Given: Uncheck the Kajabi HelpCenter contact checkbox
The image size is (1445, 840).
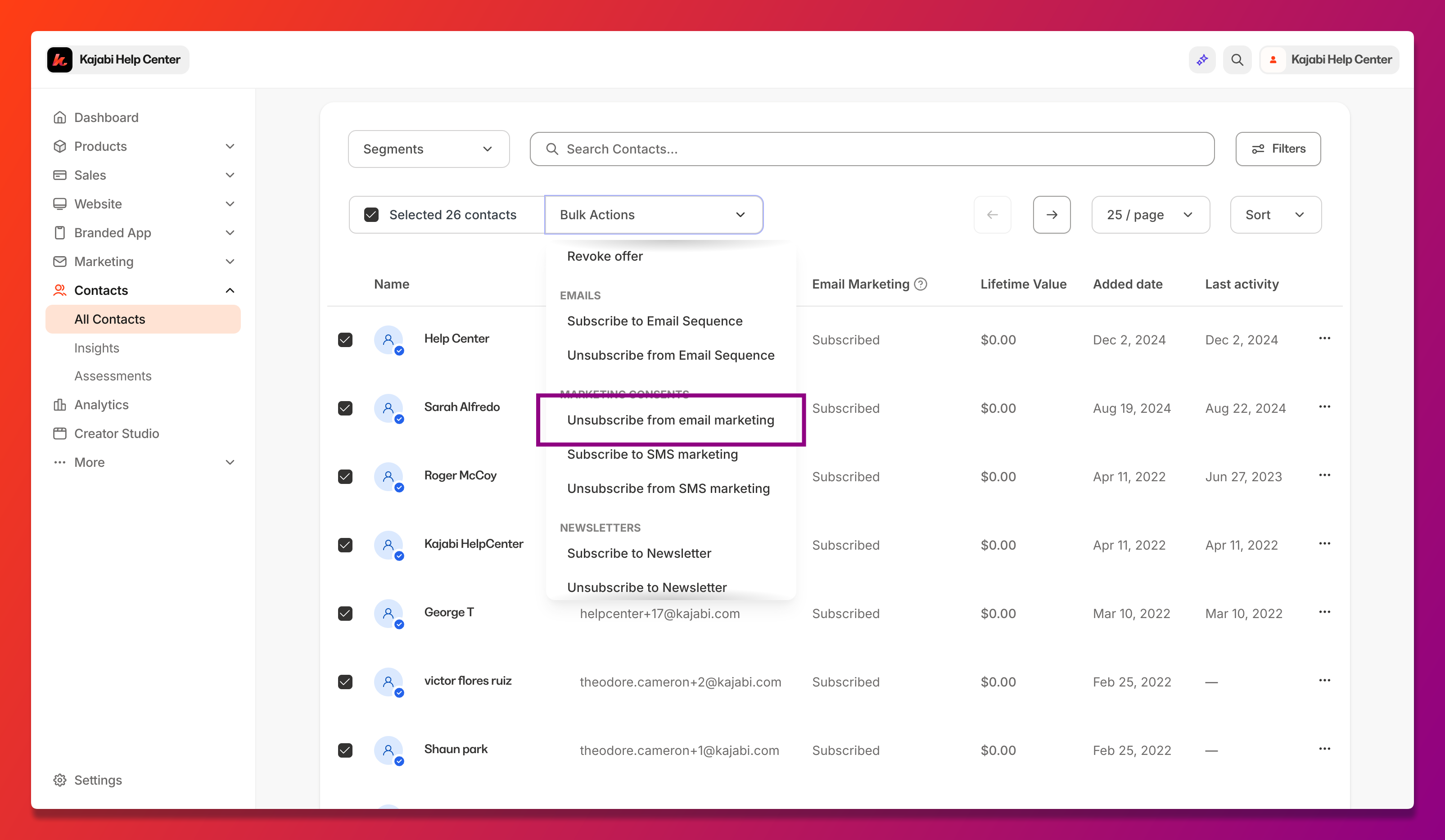Looking at the screenshot, I should (x=345, y=545).
